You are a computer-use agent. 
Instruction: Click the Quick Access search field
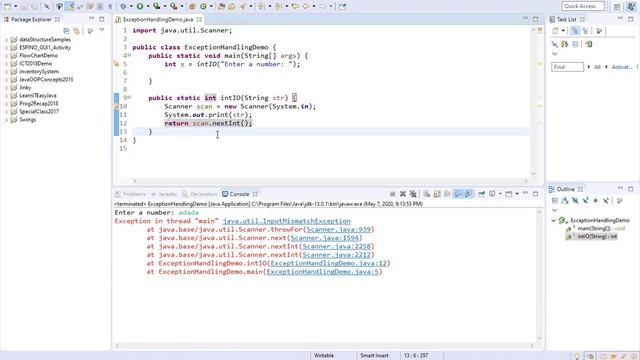(583, 6)
